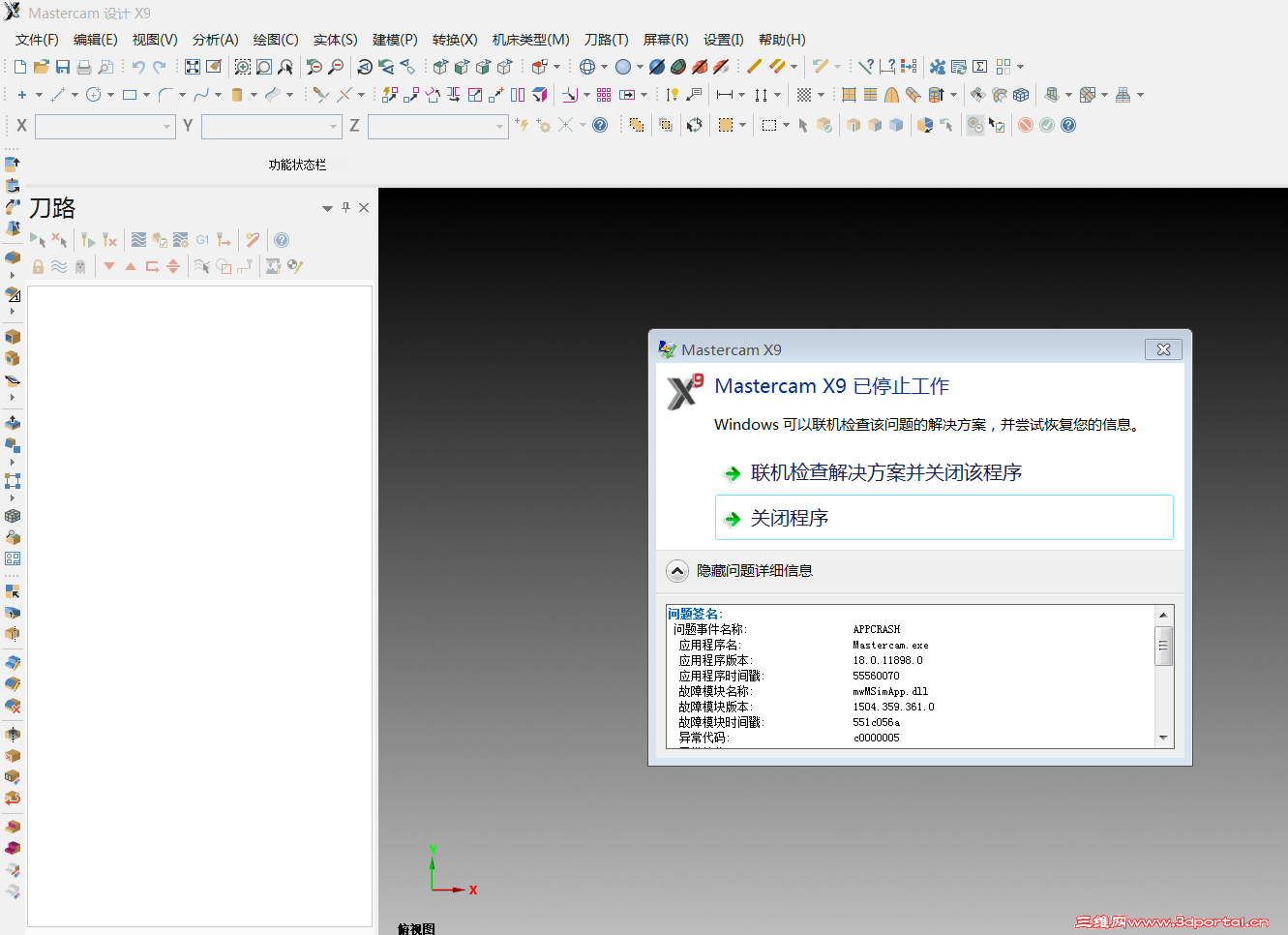Open the globe wireframe view icon
The width and height of the screenshot is (1288, 935).
[x=586, y=67]
